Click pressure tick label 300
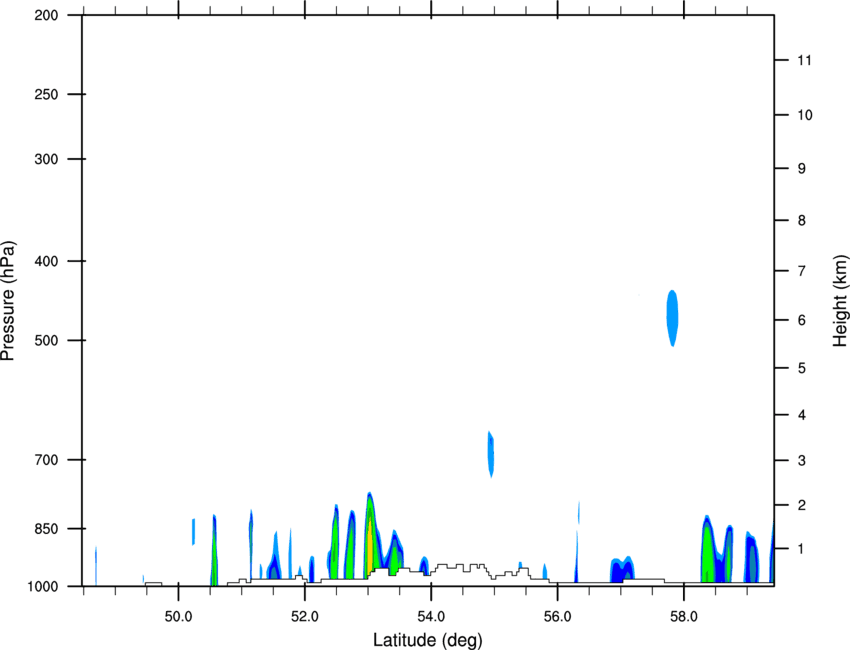The width and height of the screenshot is (850, 650). (x=46, y=159)
